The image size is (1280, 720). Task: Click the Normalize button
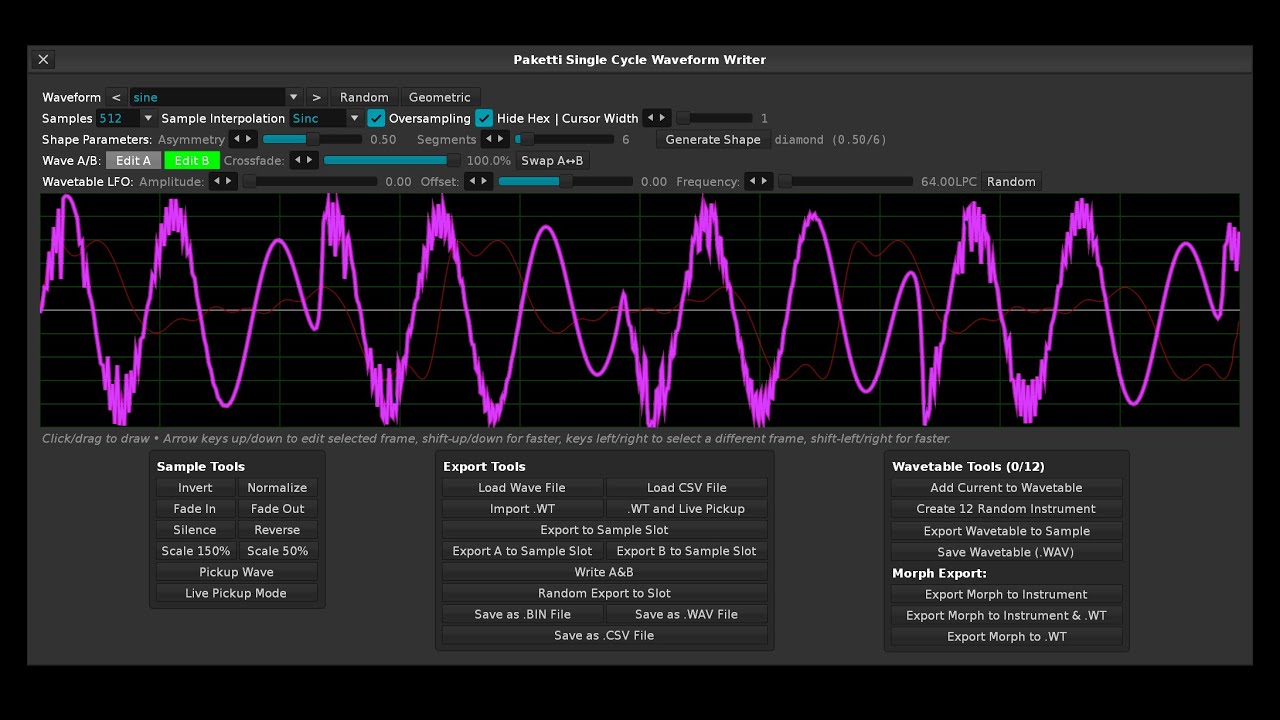[277, 487]
